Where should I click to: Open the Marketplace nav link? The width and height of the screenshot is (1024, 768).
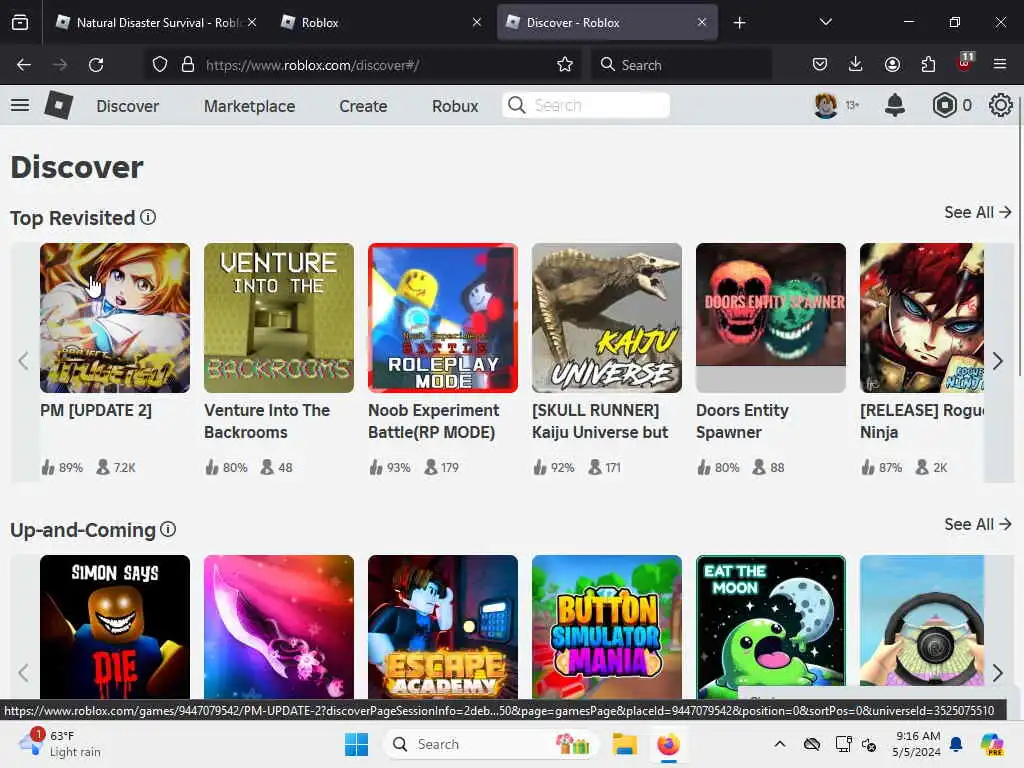249,106
